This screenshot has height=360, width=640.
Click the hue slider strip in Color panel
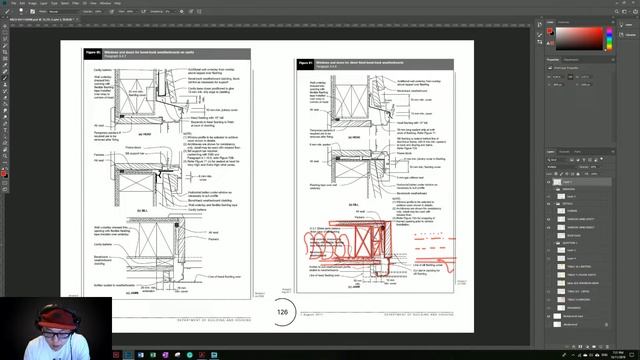point(609,38)
